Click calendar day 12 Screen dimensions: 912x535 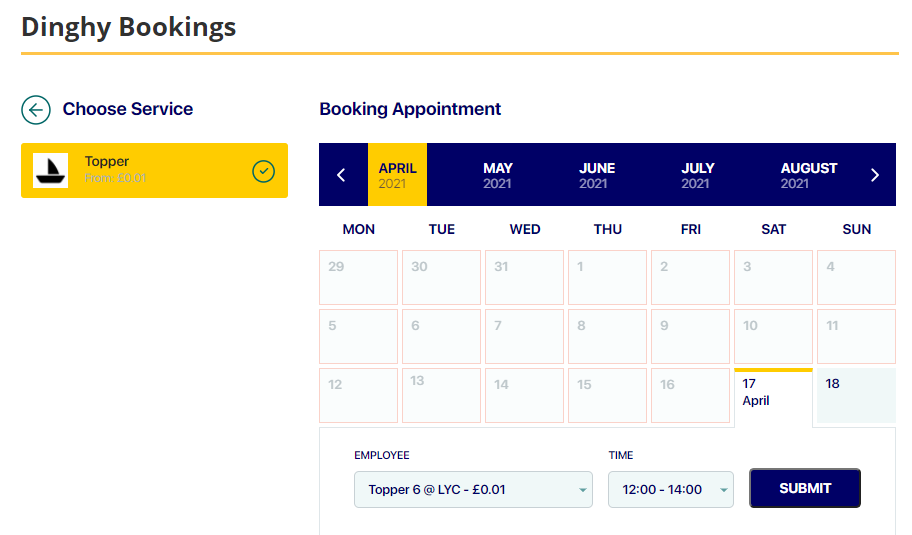point(358,396)
